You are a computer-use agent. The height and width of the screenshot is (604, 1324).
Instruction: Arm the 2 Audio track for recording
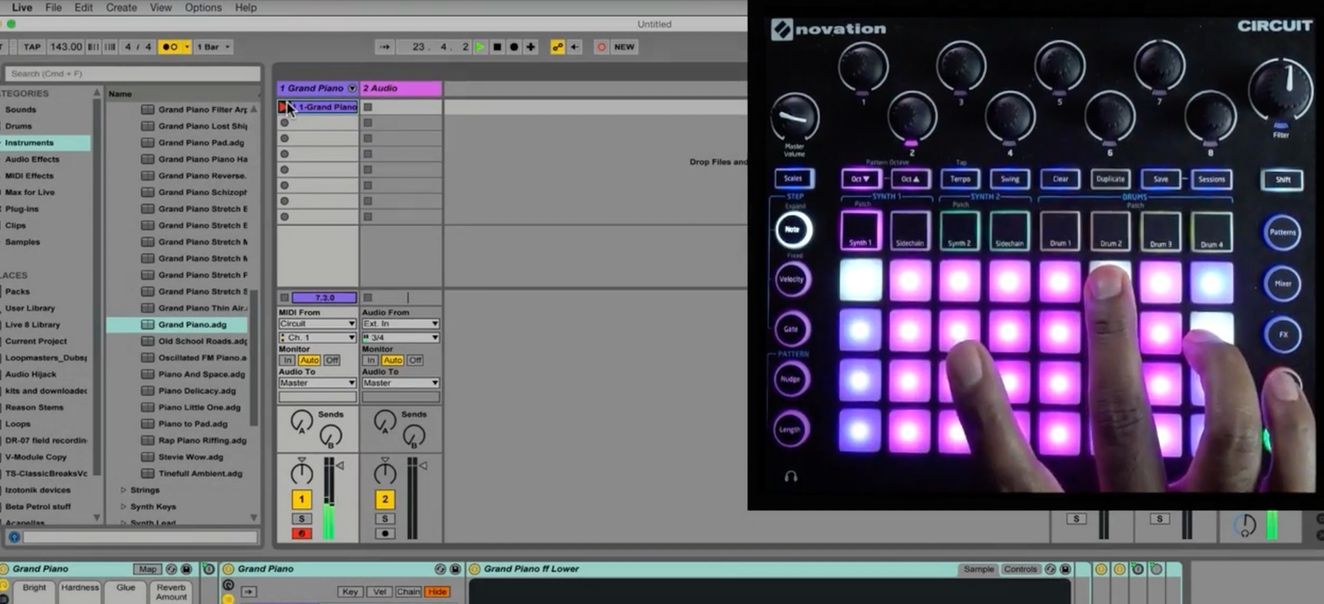click(x=385, y=533)
